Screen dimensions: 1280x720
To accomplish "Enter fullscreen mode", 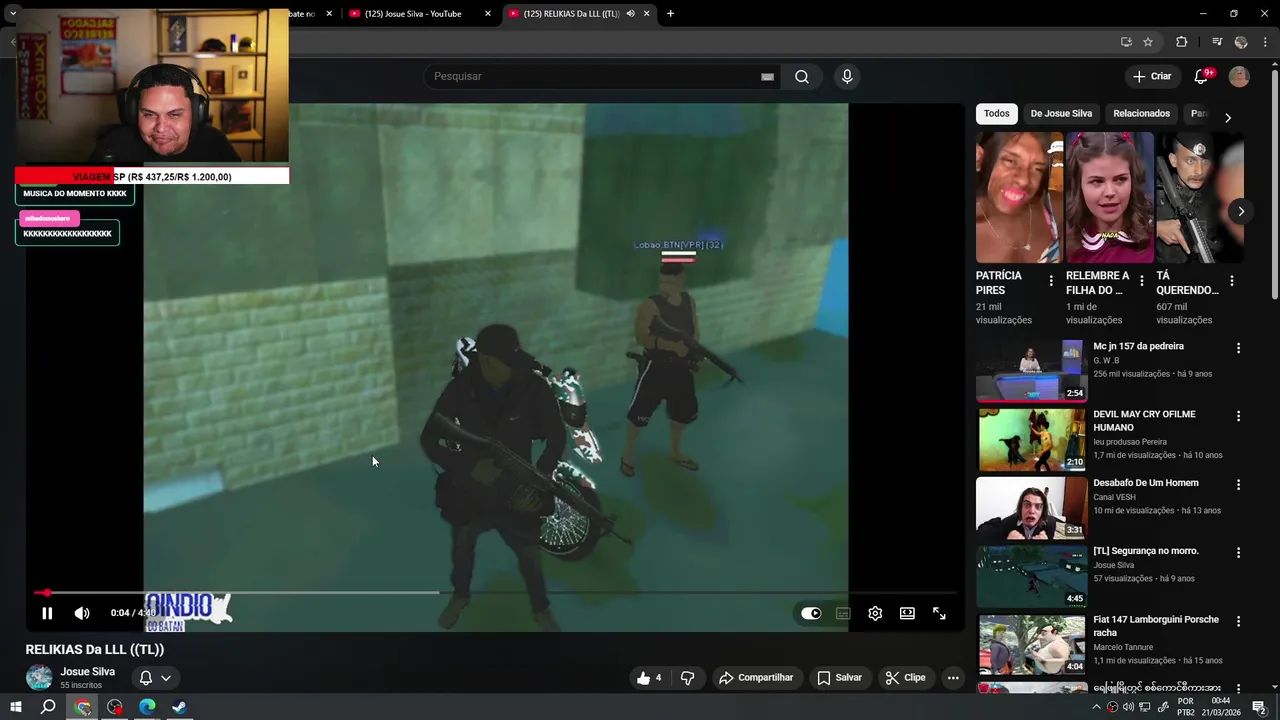I will point(939,613).
